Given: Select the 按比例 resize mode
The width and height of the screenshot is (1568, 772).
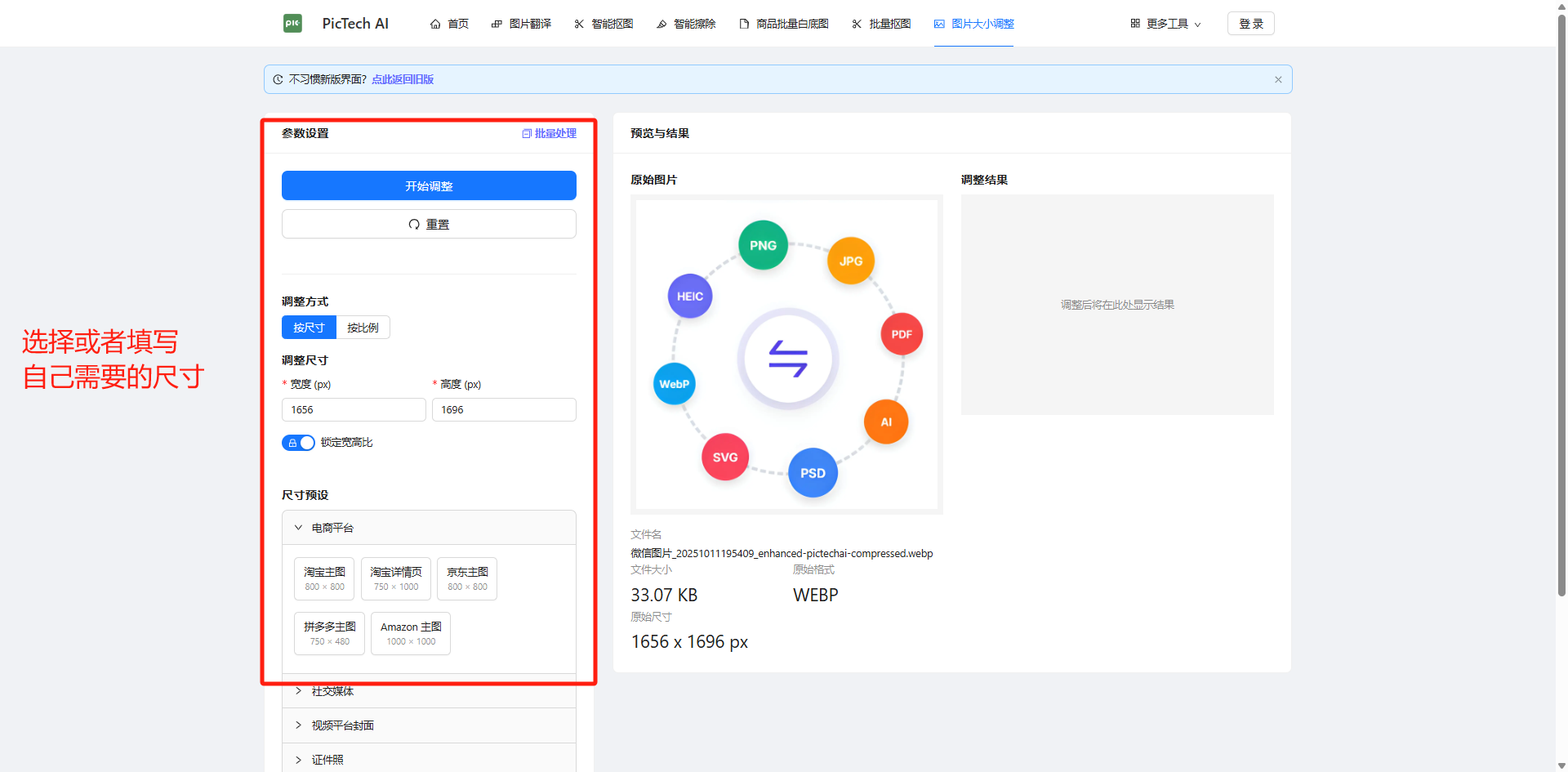Looking at the screenshot, I should pos(363,328).
